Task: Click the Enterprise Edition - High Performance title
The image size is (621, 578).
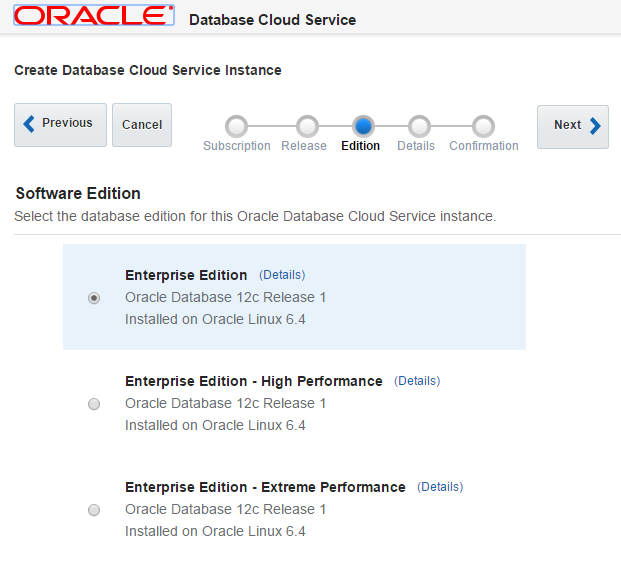Action: point(254,381)
